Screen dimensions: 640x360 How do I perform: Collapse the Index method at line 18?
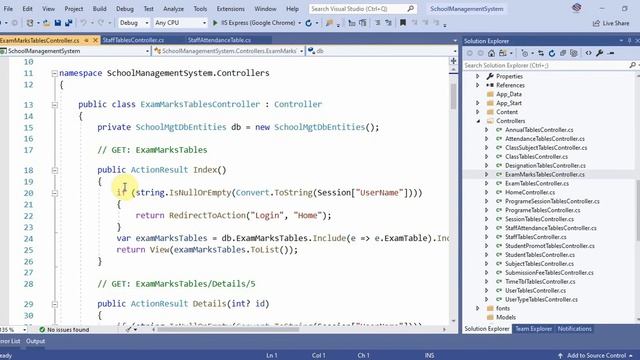(54, 170)
